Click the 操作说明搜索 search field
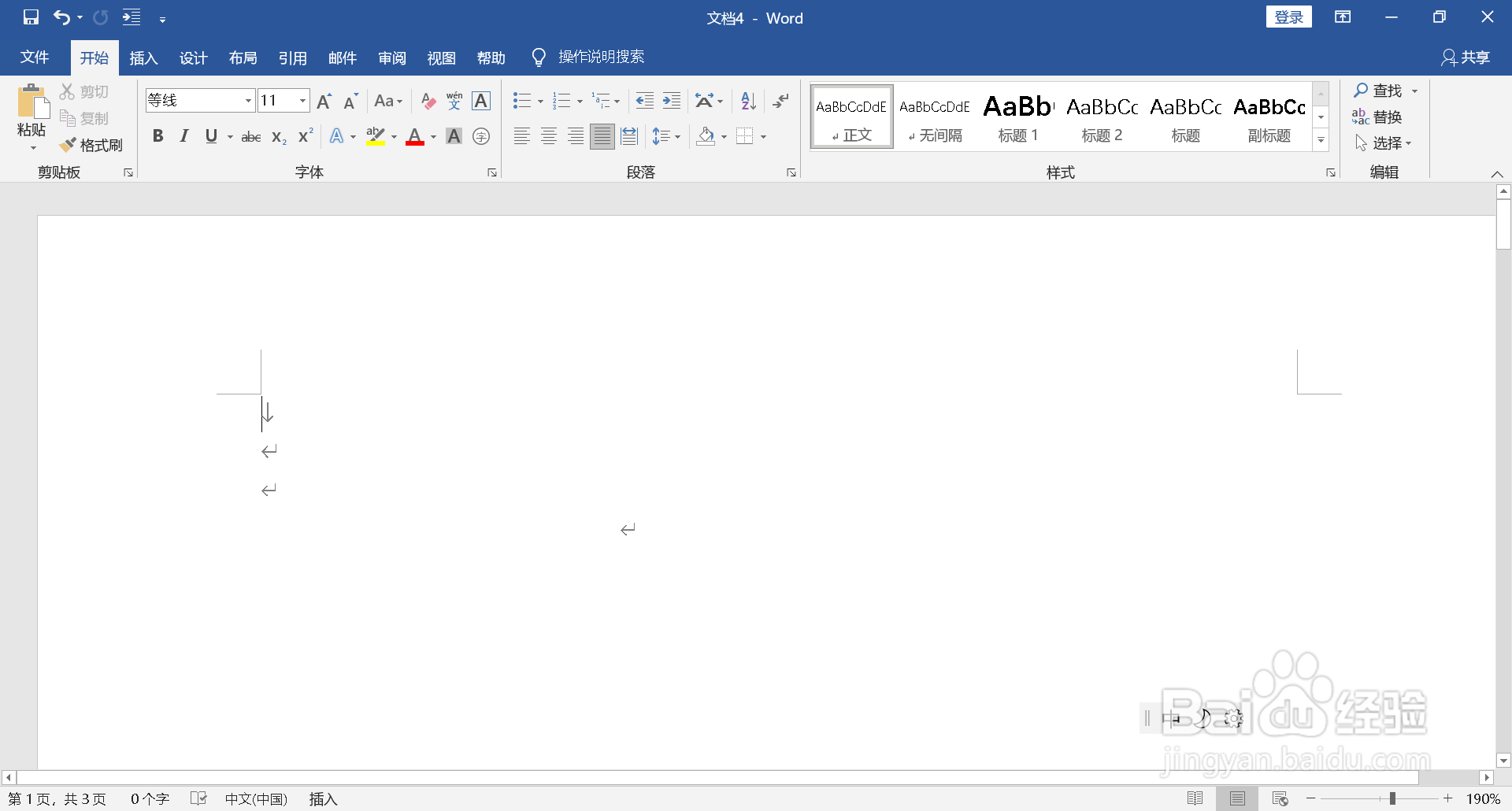The width and height of the screenshot is (1512, 811). point(602,57)
